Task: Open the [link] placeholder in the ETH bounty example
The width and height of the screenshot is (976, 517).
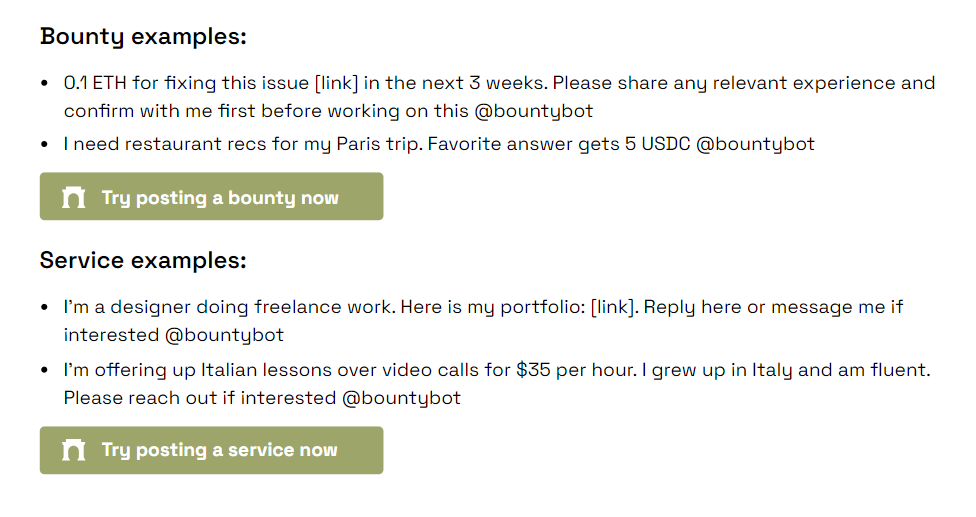Action: (x=337, y=83)
